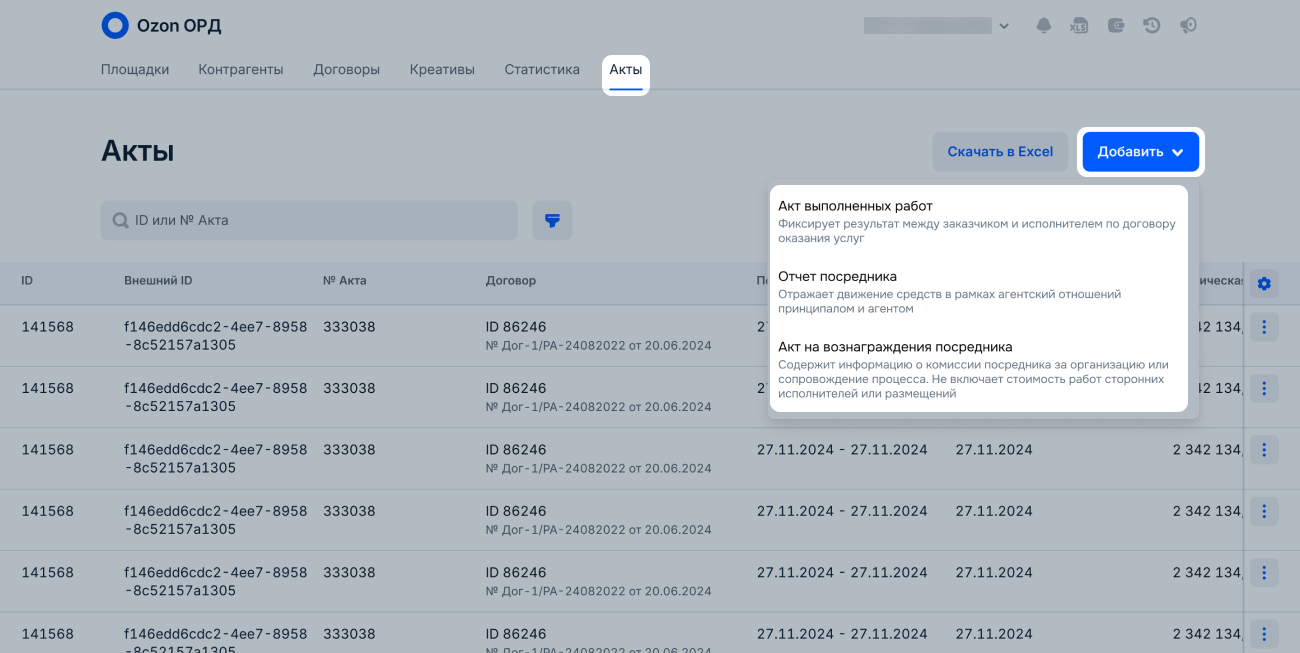The width and height of the screenshot is (1300, 653).
Task: Open the Статистика tab
Action: [x=542, y=70]
